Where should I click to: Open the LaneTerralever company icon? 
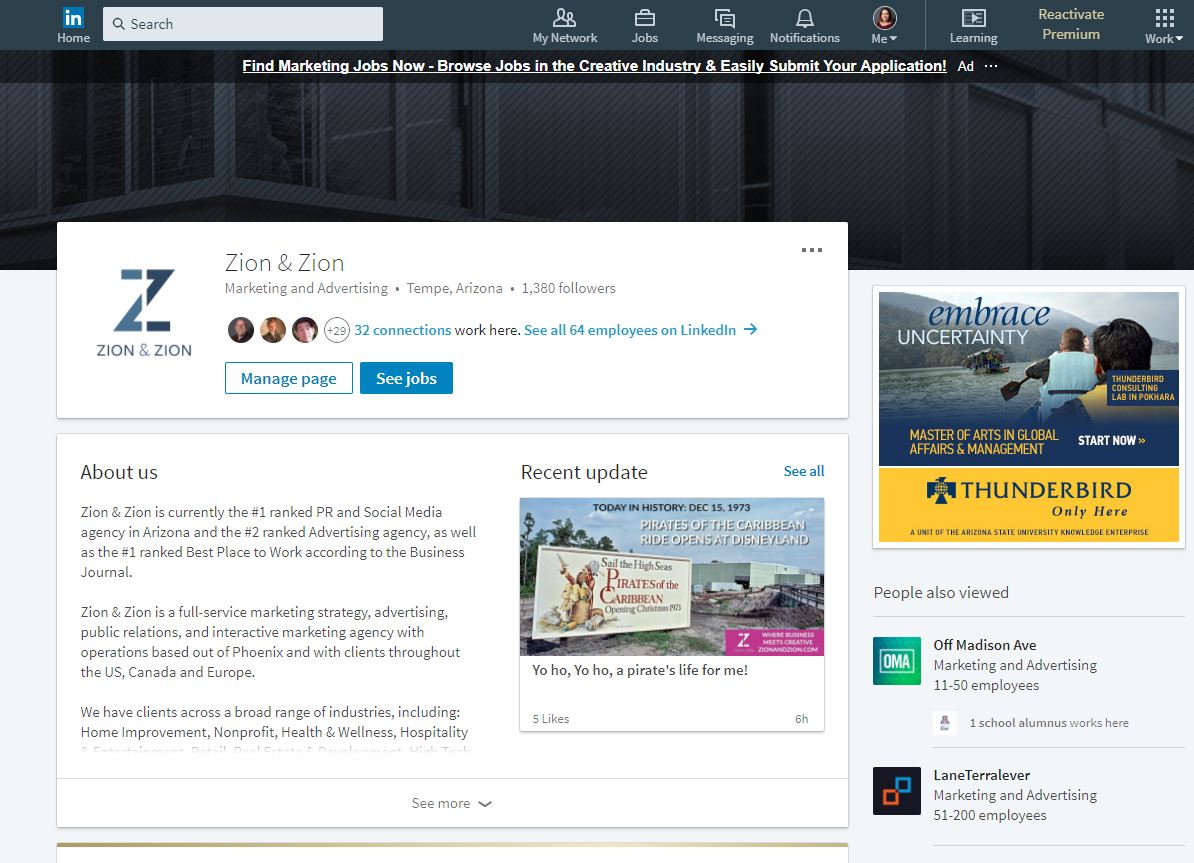896,791
